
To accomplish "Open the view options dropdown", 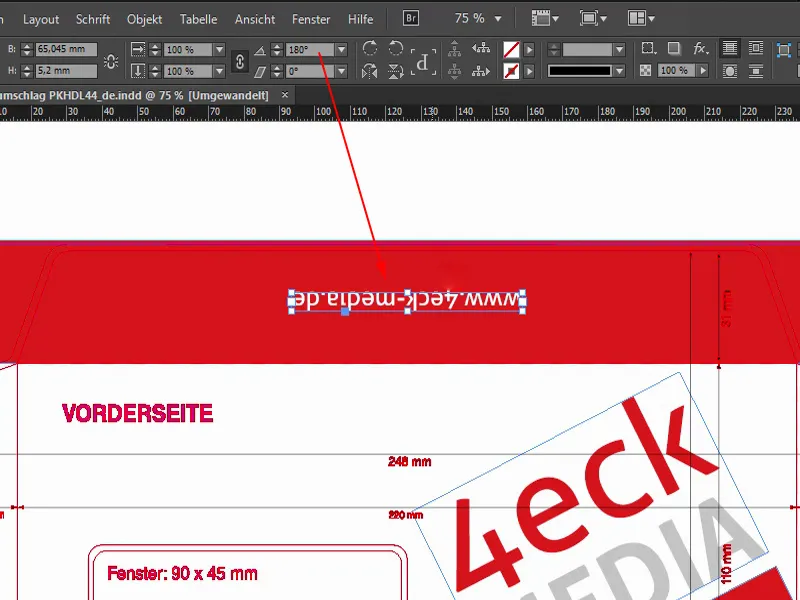I will [x=545, y=18].
